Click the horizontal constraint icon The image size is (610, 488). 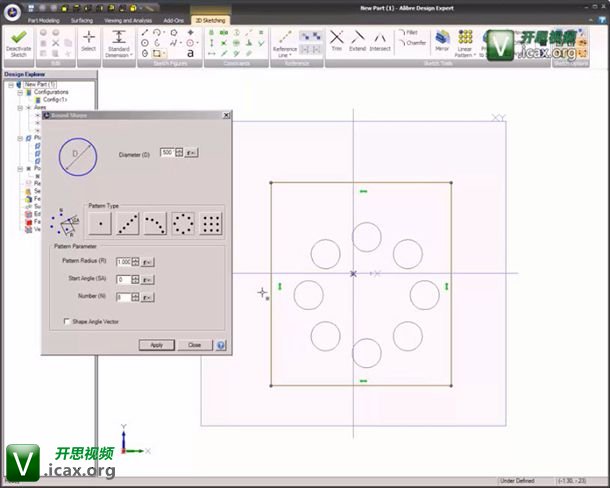tap(211, 53)
